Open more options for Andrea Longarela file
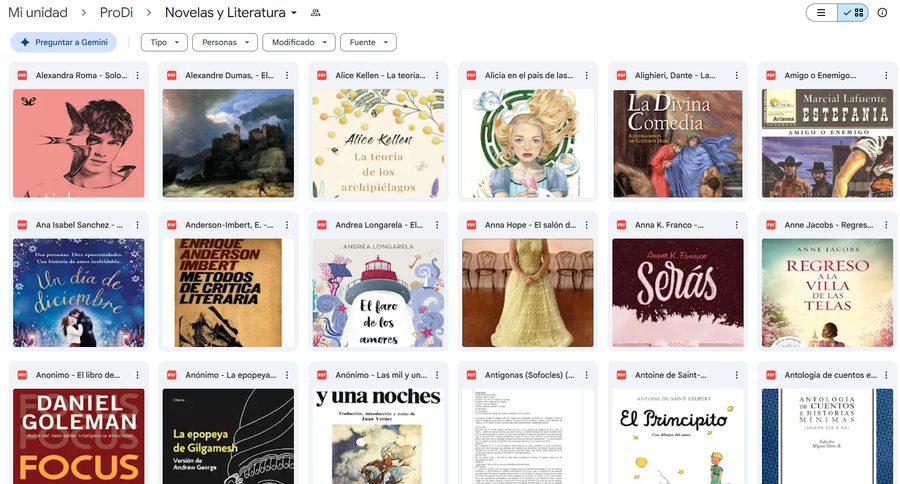 click(437, 225)
